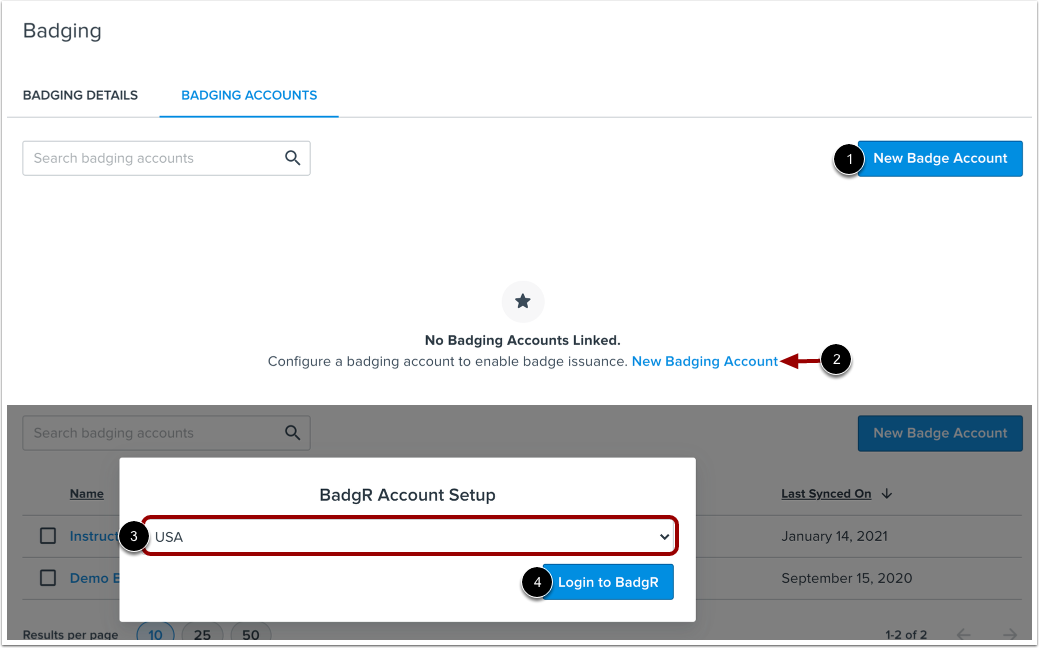Sort by the Name column header

click(x=87, y=494)
